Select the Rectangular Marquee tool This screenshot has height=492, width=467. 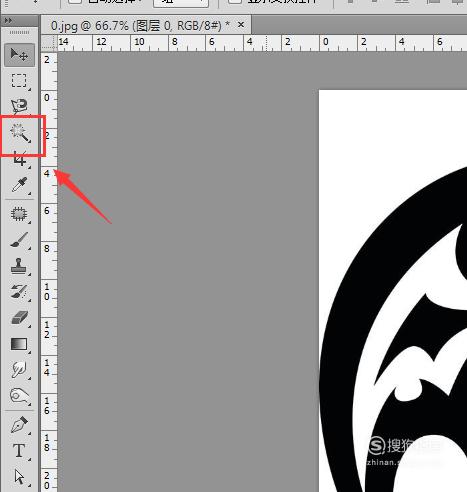pyautogui.click(x=19, y=81)
